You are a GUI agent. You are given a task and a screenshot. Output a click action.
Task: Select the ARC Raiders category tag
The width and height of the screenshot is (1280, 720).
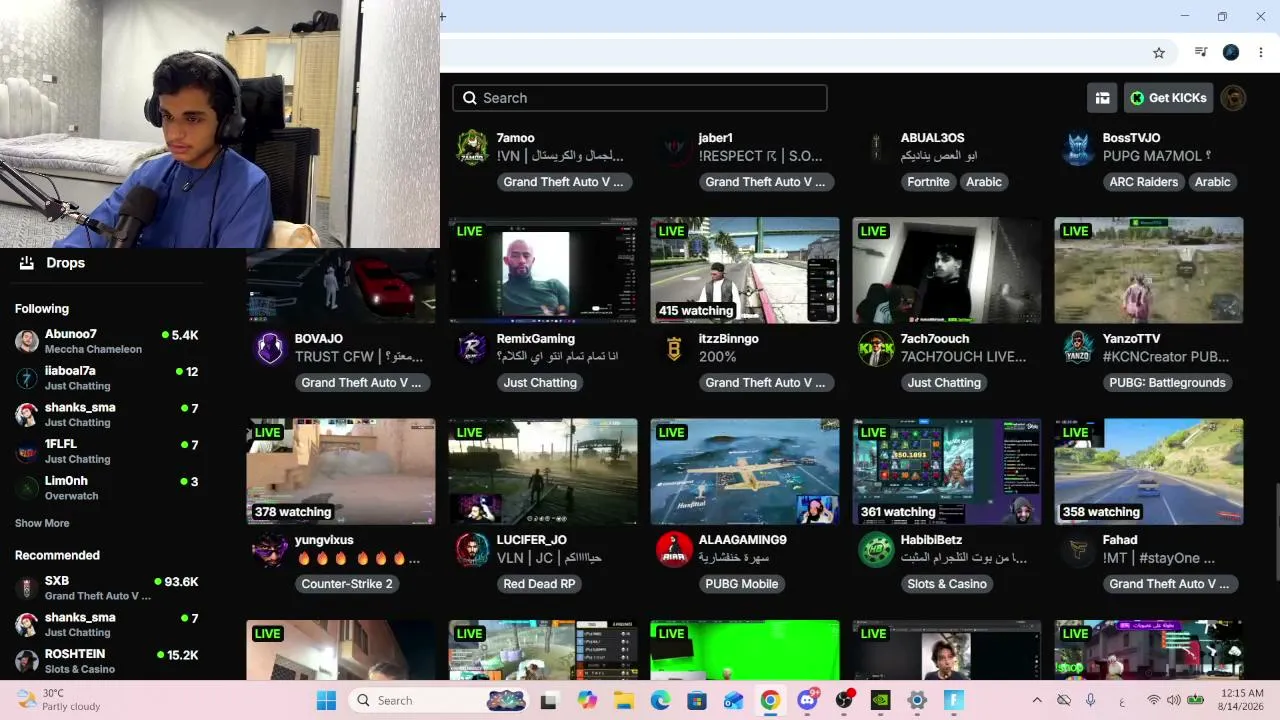click(x=1143, y=182)
